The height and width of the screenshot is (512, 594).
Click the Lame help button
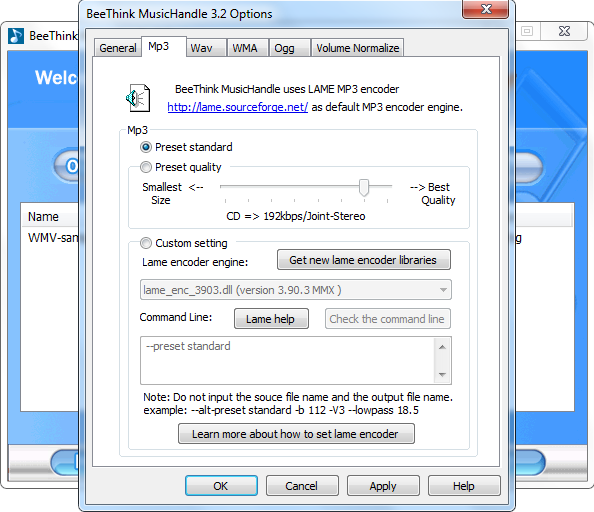pyautogui.click(x=271, y=319)
